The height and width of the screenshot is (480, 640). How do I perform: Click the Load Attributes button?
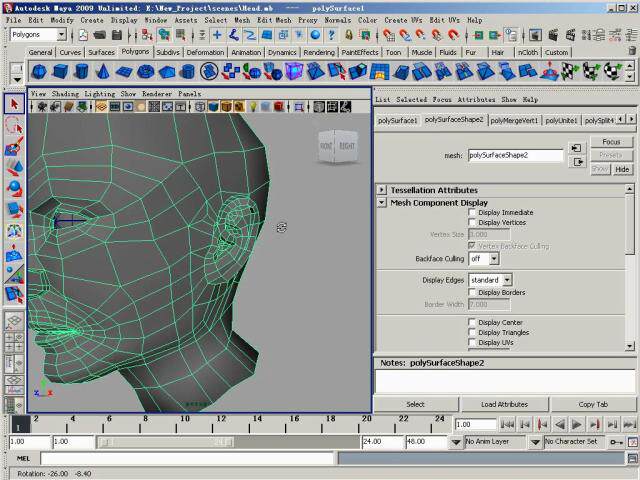click(504, 404)
